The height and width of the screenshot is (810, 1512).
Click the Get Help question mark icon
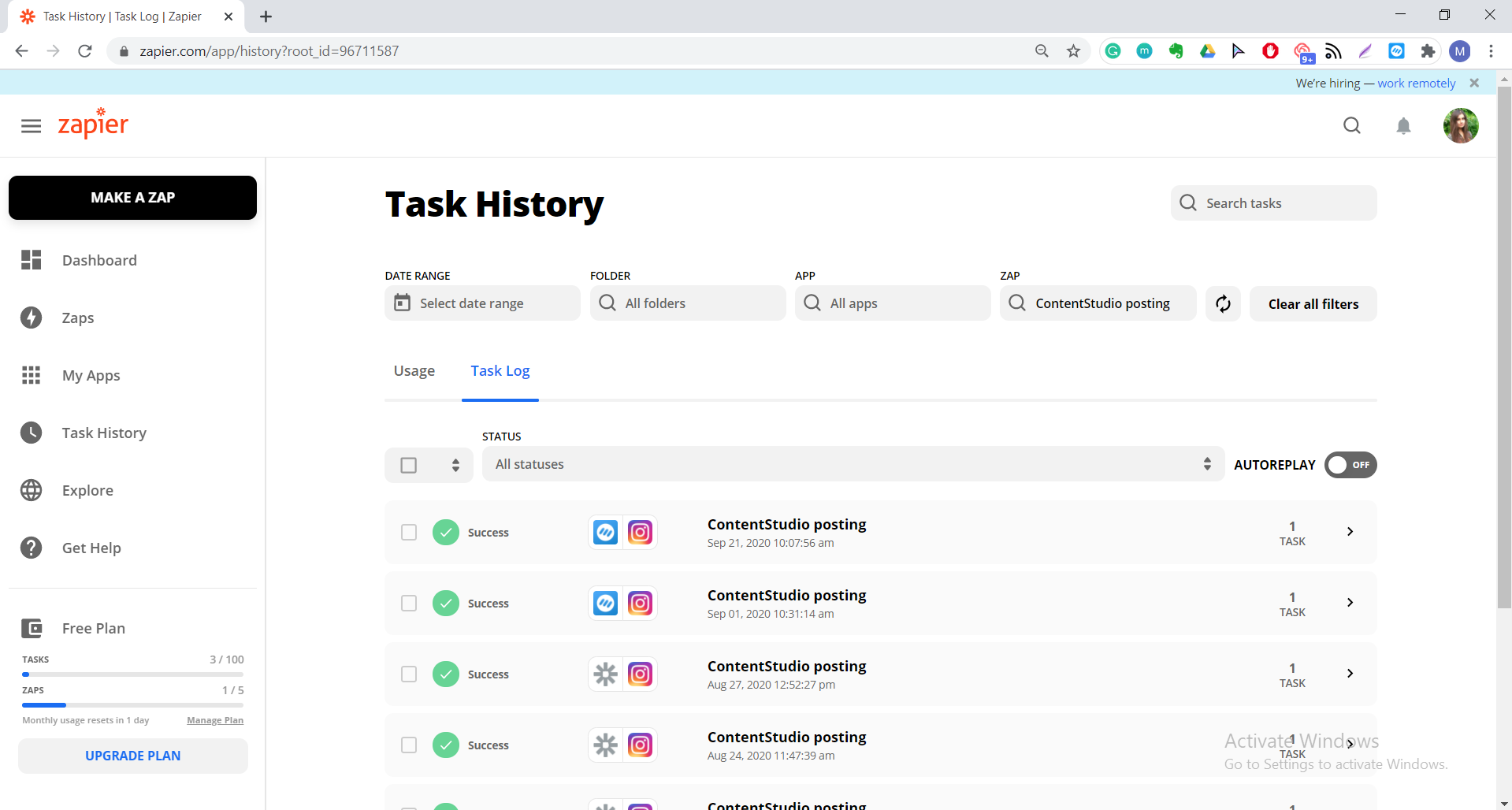[x=32, y=548]
